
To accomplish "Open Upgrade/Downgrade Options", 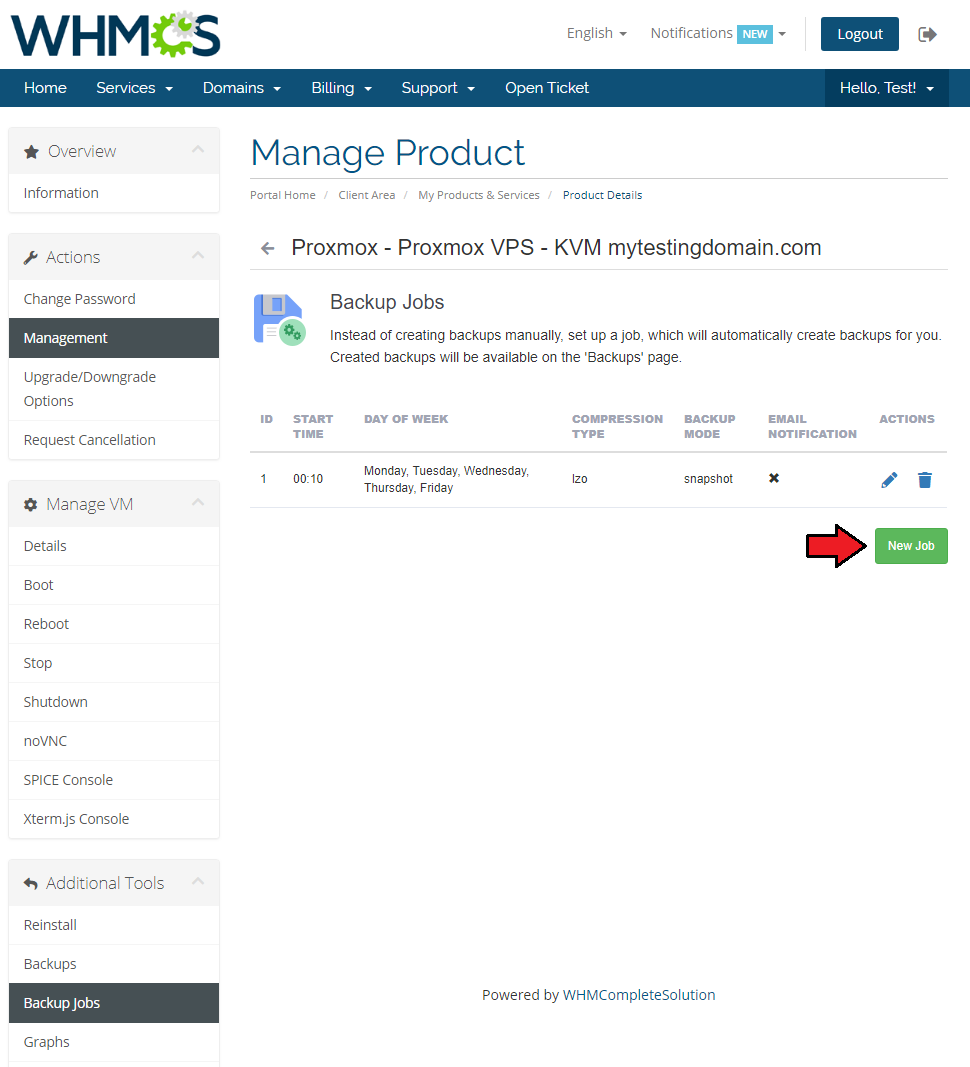I will [114, 389].
